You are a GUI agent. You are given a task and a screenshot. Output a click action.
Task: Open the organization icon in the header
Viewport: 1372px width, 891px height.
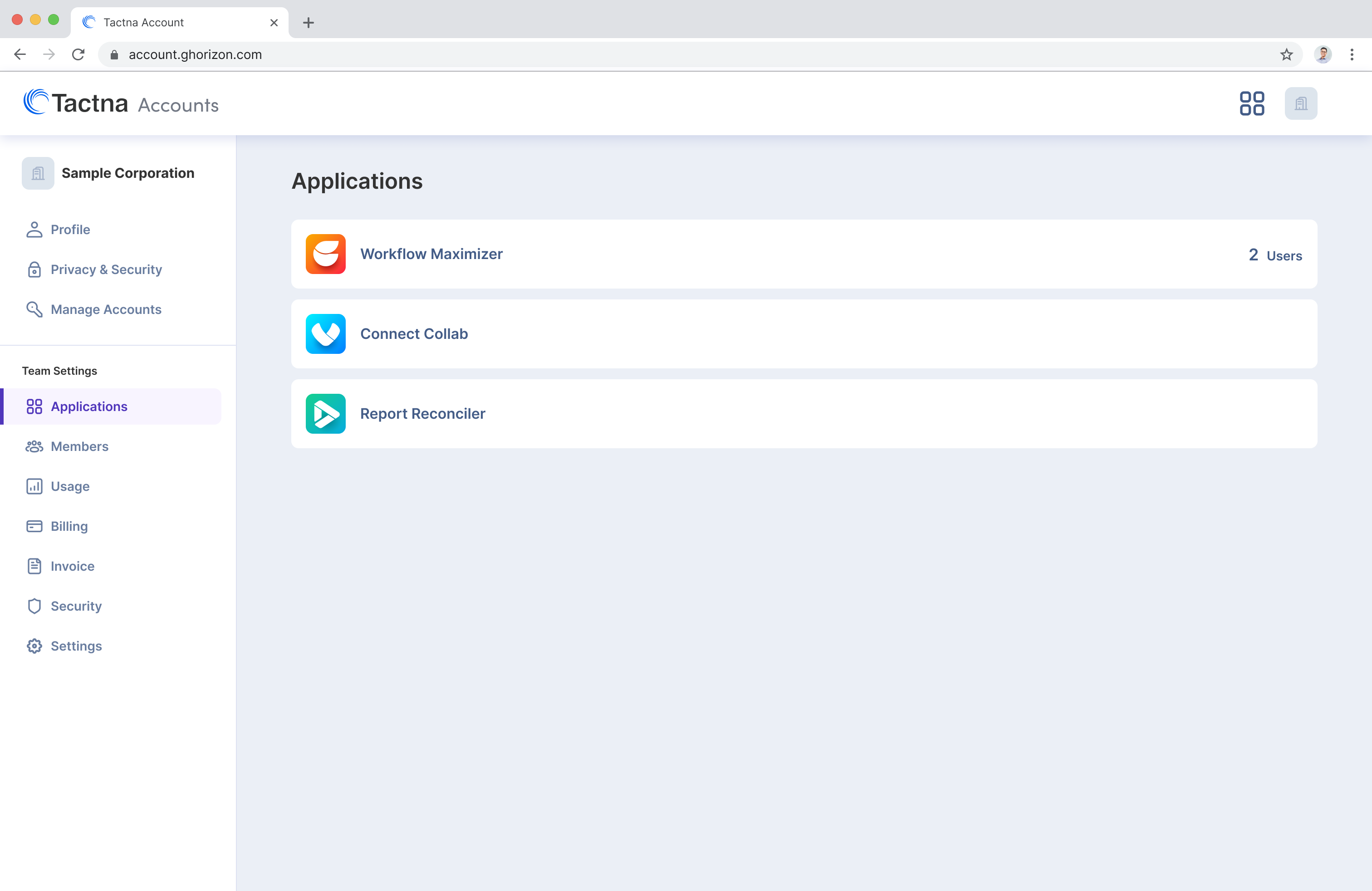[1300, 103]
